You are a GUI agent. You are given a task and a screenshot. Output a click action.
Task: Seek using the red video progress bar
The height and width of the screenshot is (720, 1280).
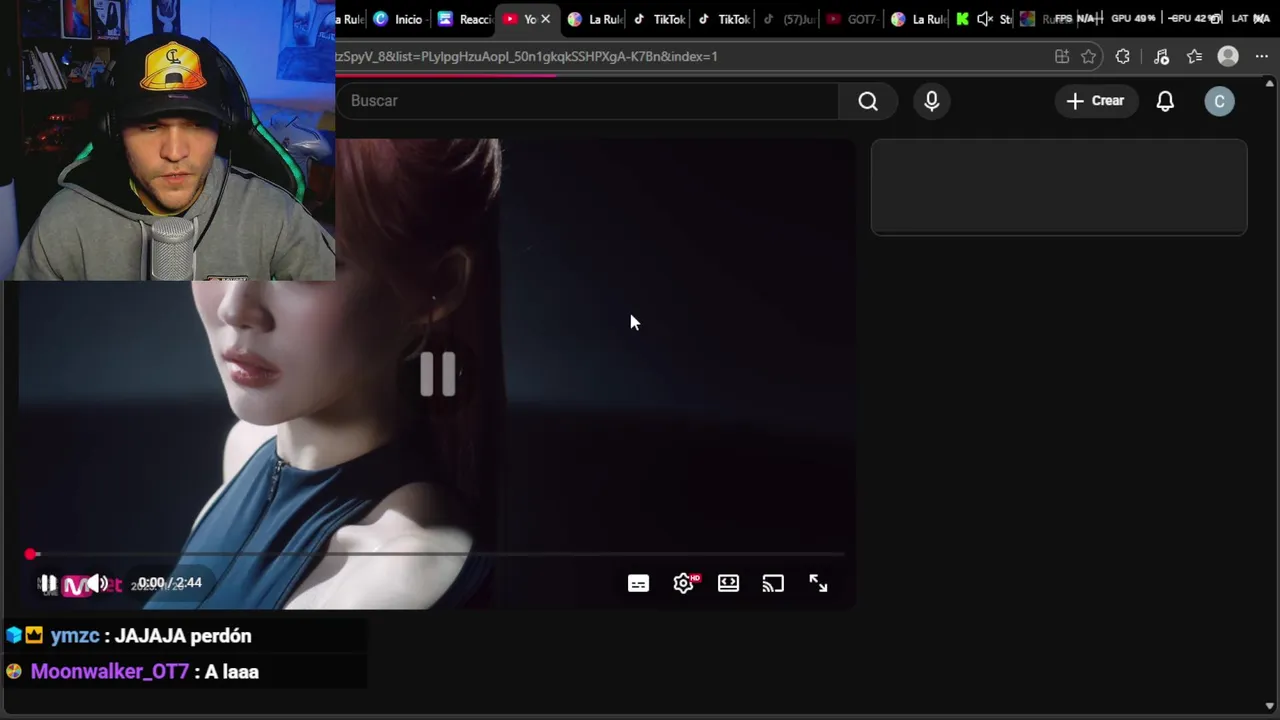437,553
